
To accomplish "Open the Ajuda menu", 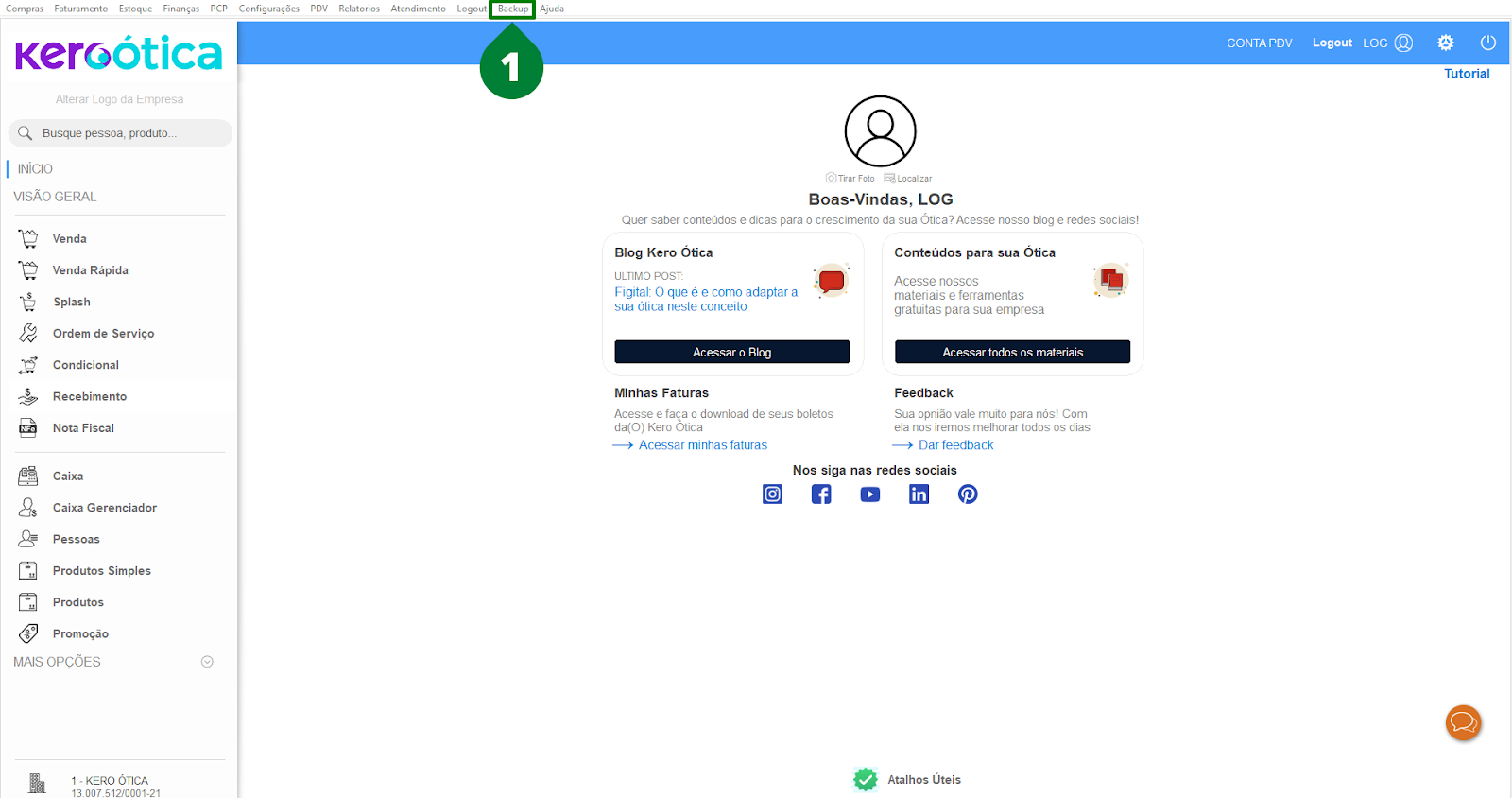I will point(552,9).
